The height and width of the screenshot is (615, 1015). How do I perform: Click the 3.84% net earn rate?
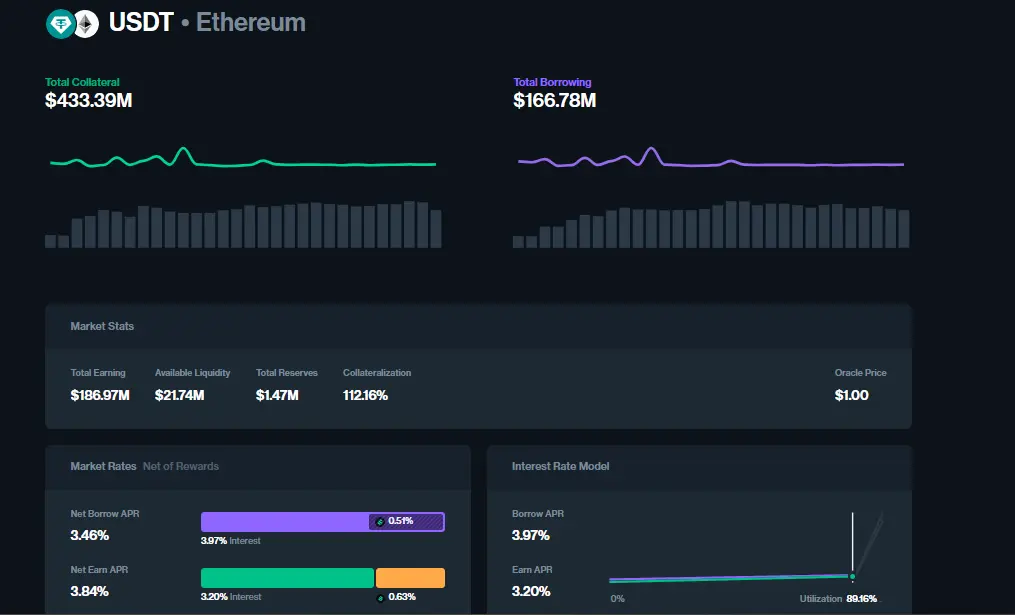coord(90,591)
